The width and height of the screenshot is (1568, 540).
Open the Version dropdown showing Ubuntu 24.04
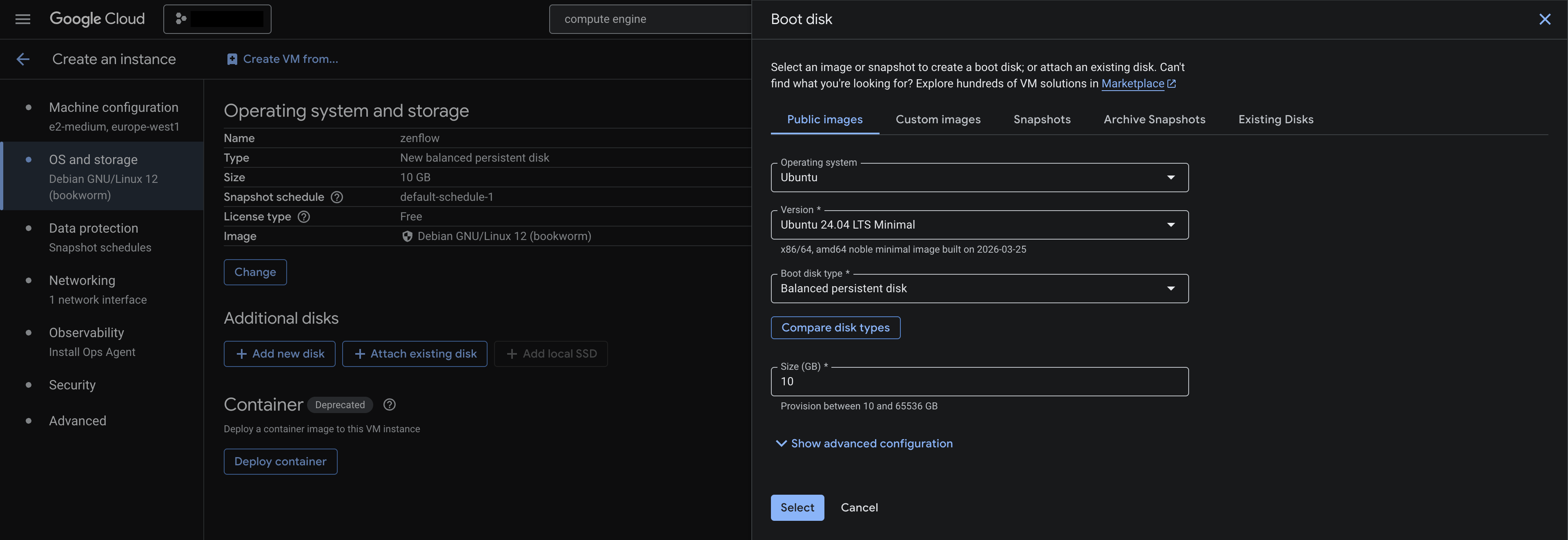click(x=980, y=225)
